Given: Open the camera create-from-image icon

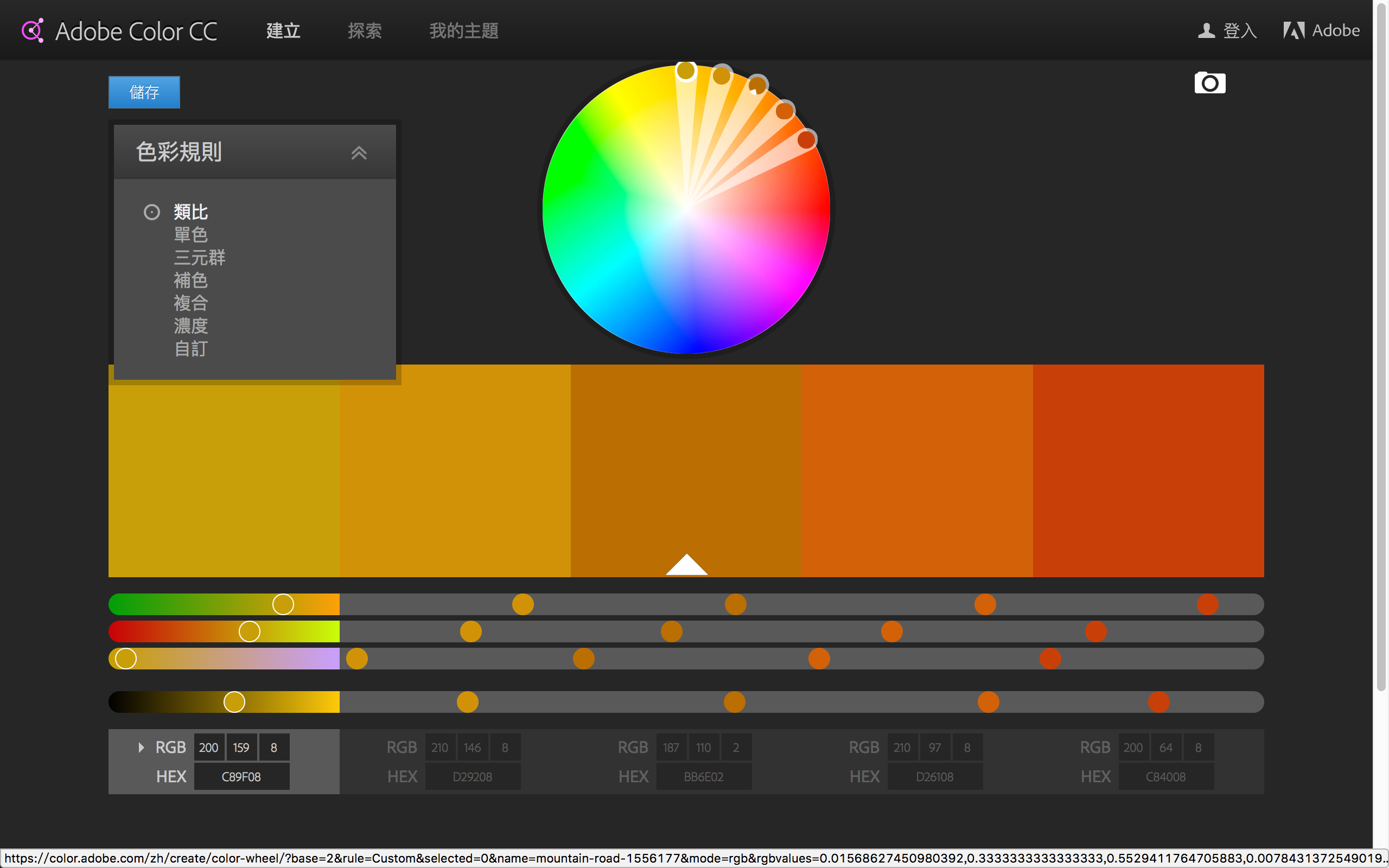Looking at the screenshot, I should pyautogui.click(x=1210, y=83).
